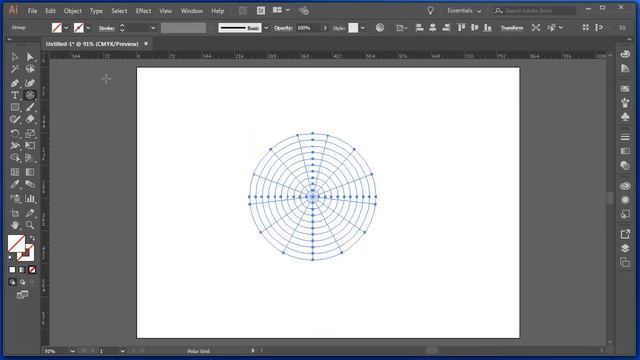Image resolution: width=640 pixels, height=360 pixels.
Task: Open the Edit menu
Action: click(50, 11)
